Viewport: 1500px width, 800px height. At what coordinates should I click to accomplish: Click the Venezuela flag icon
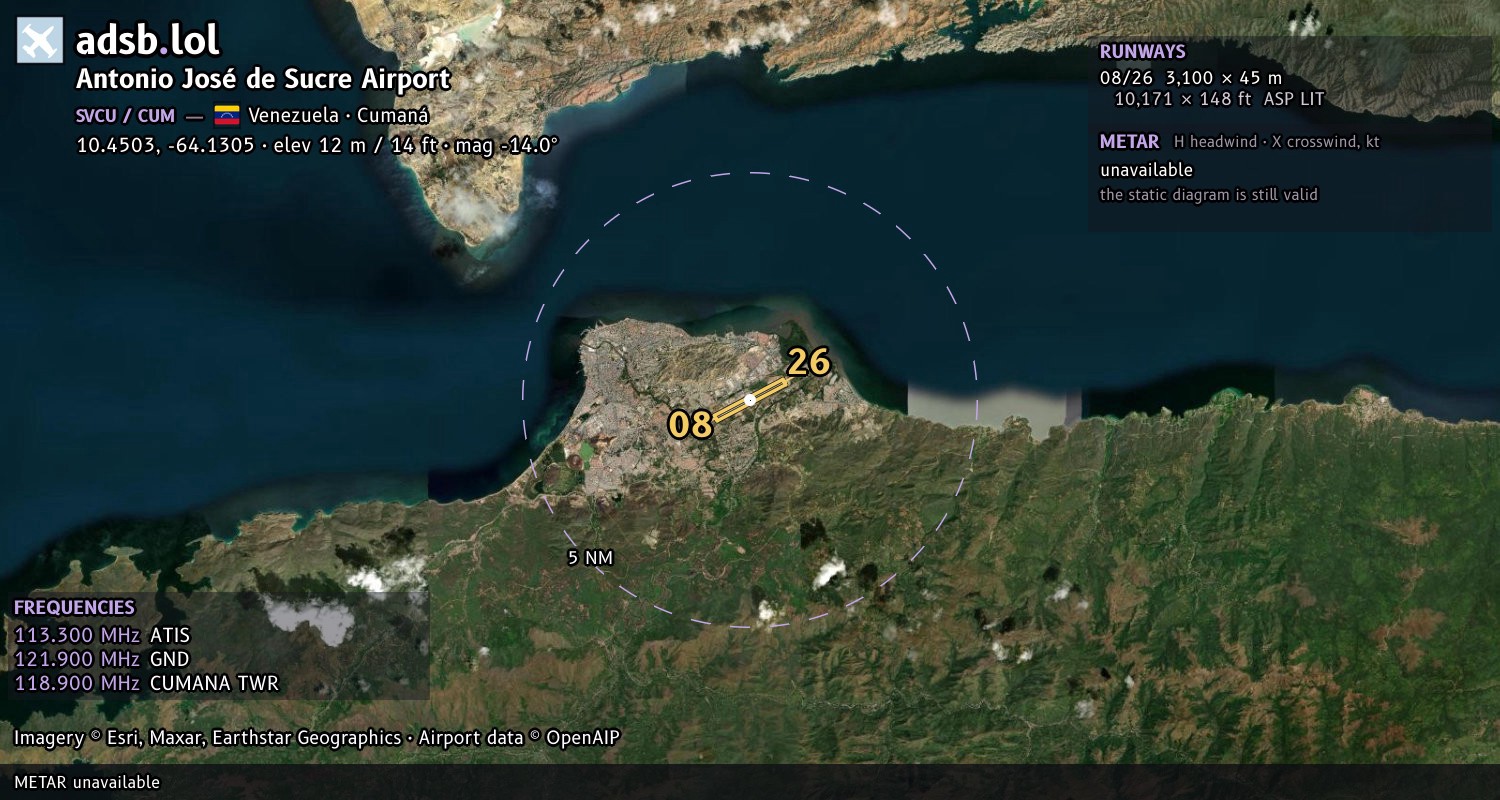(227, 115)
